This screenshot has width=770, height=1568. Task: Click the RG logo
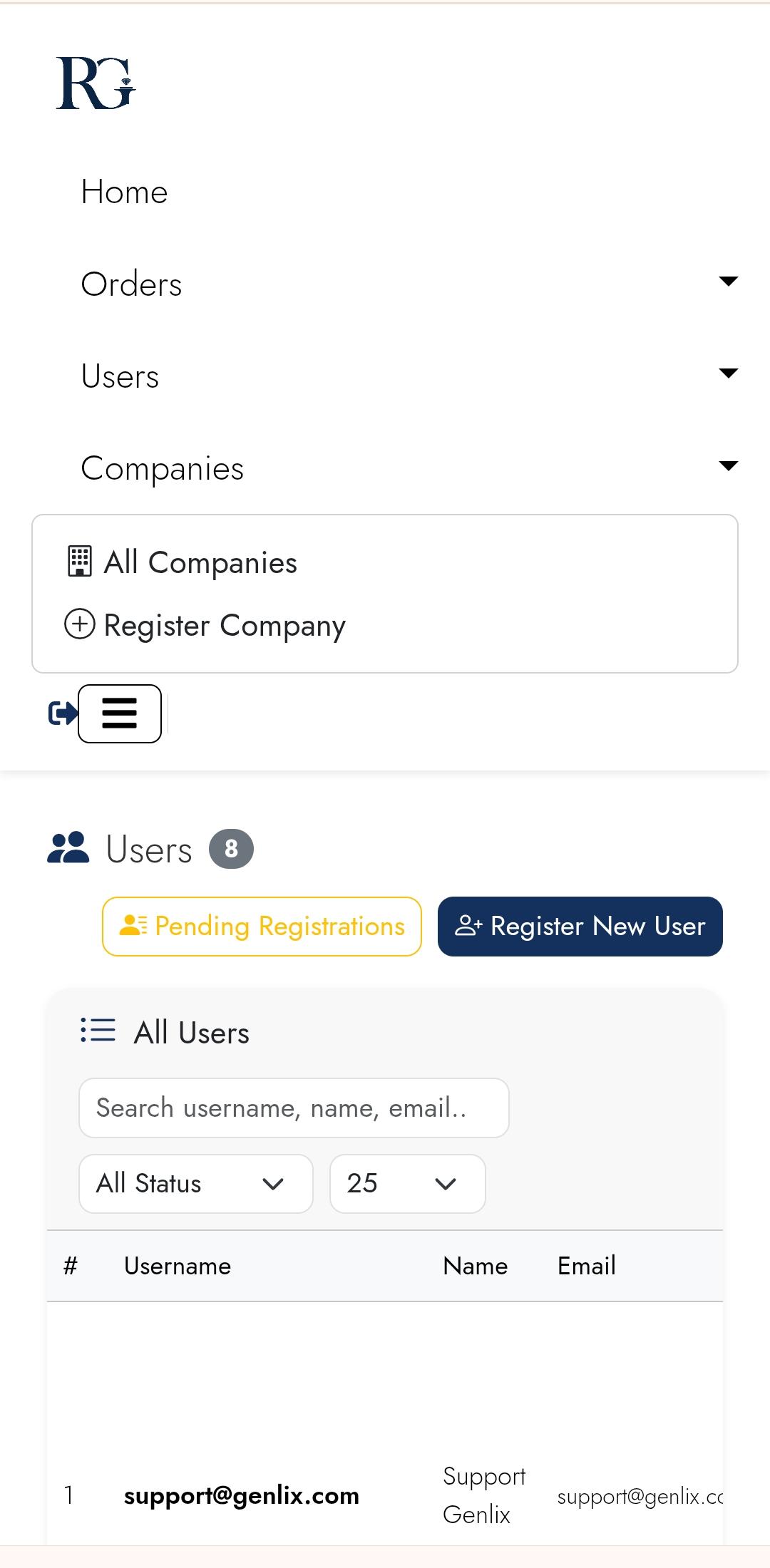click(96, 83)
